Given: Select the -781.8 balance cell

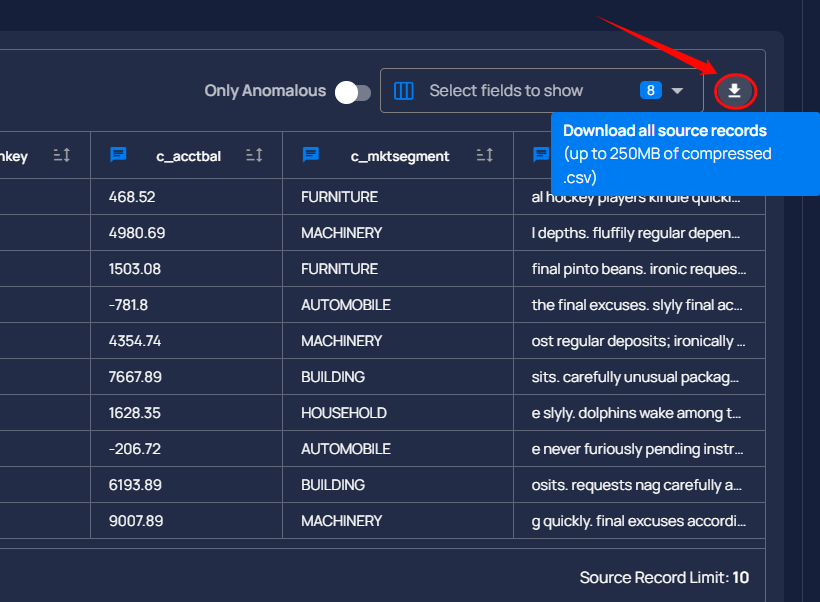Looking at the screenshot, I should click(186, 305).
